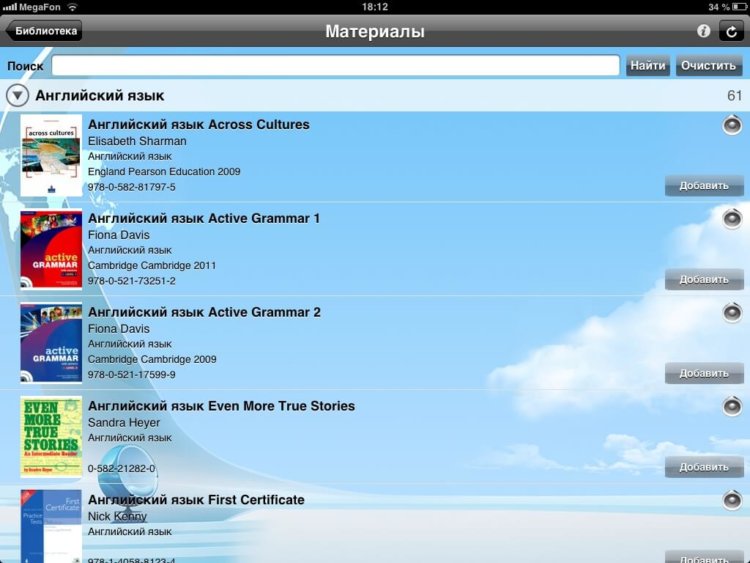
Task: Open the First Certificate cover thumbnail
Action: (x=51, y=526)
